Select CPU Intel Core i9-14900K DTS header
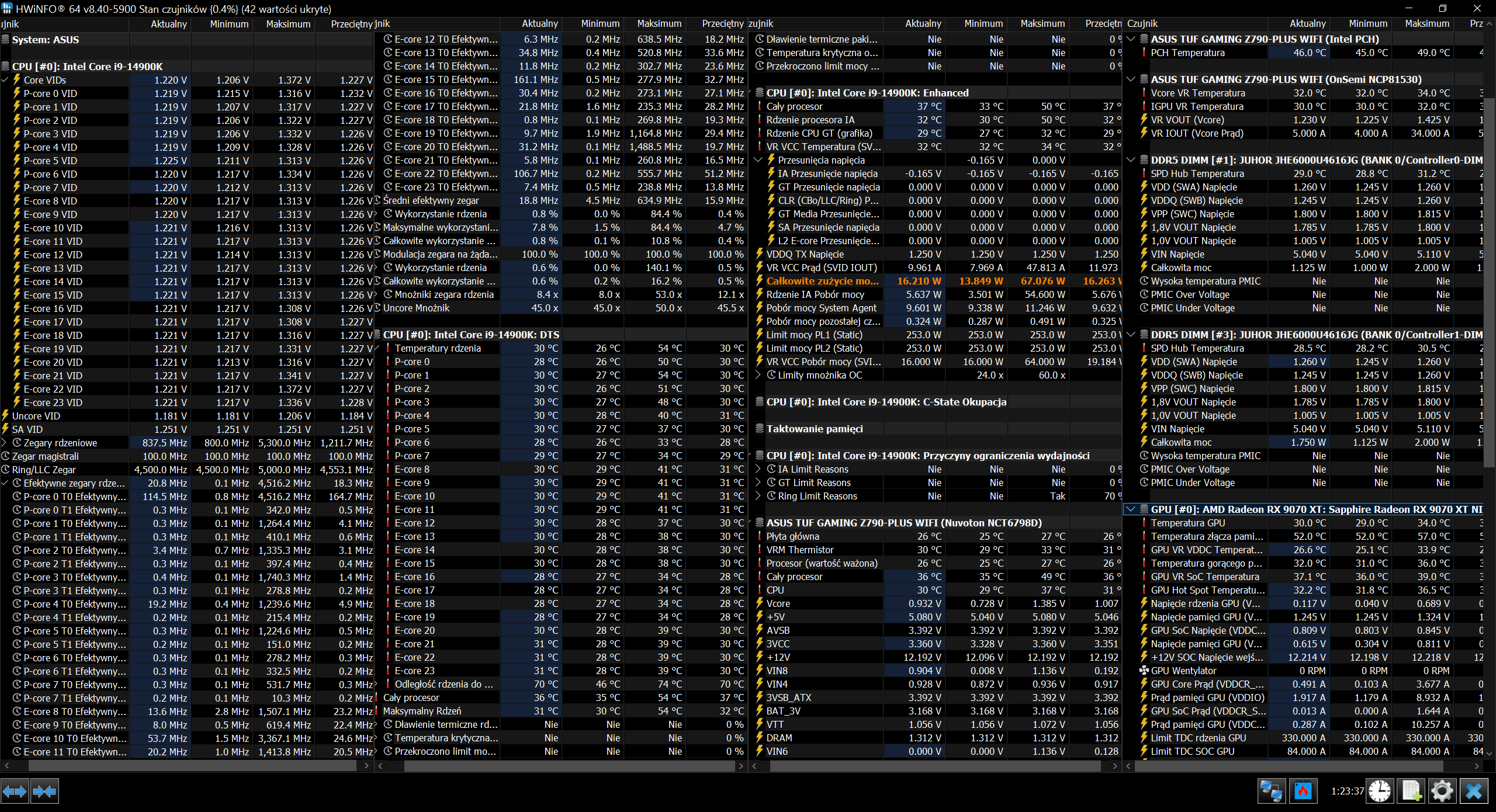The image size is (1496, 812). (471, 335)
